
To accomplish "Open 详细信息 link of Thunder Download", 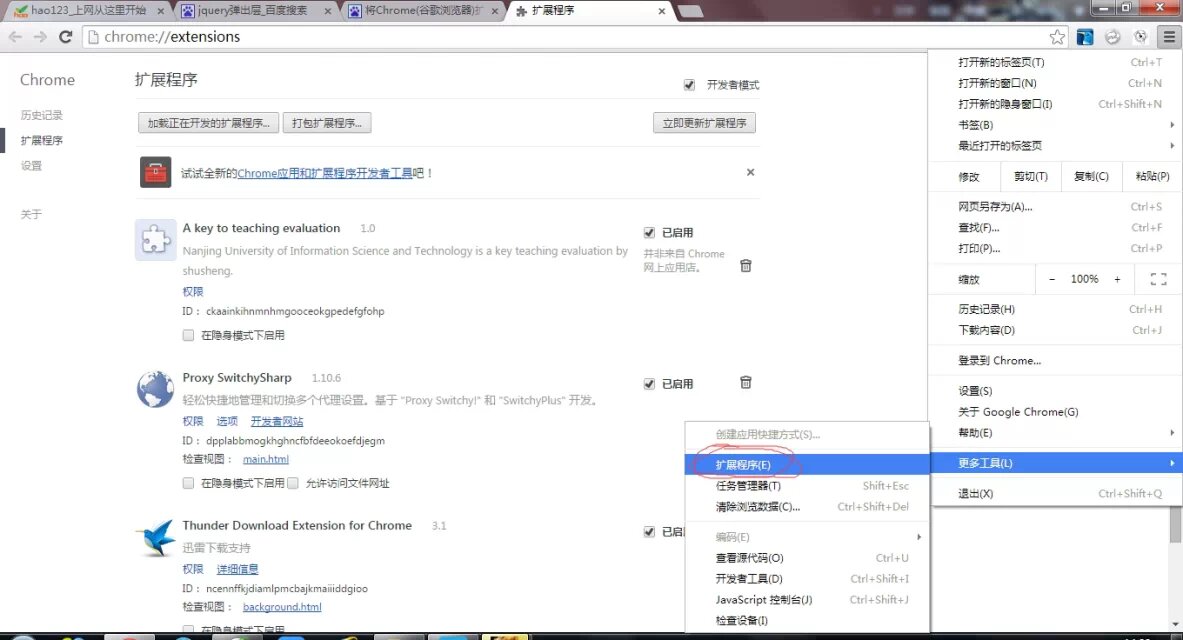I will [x=238, y=569].
